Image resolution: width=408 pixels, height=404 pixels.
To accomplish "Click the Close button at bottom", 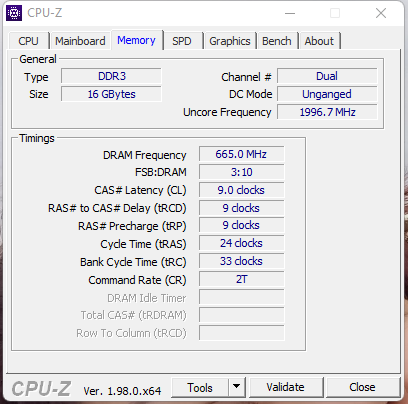I will click(x=363, y=387).
